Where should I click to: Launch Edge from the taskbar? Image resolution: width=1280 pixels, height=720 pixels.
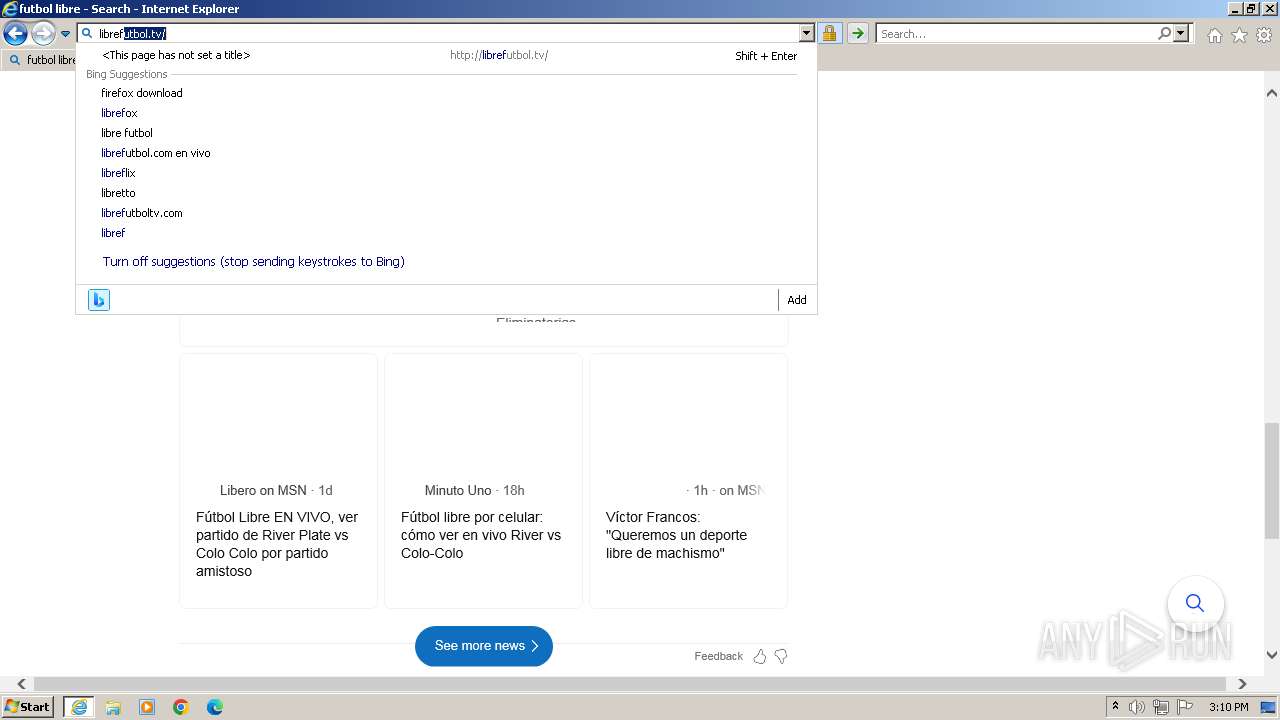click(x=215, y=707)
